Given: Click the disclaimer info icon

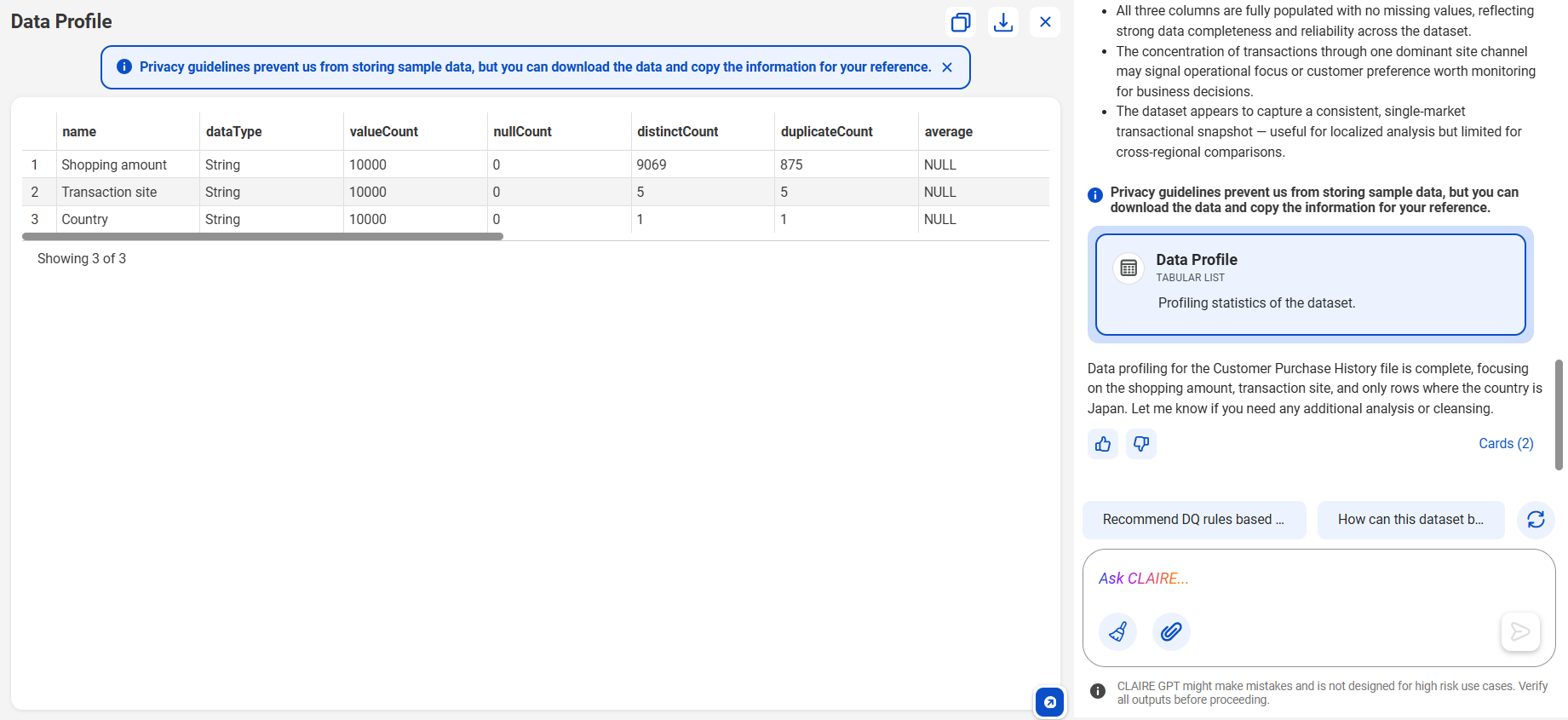Looking at the screenshot, I should click(x=1098, y=691).
